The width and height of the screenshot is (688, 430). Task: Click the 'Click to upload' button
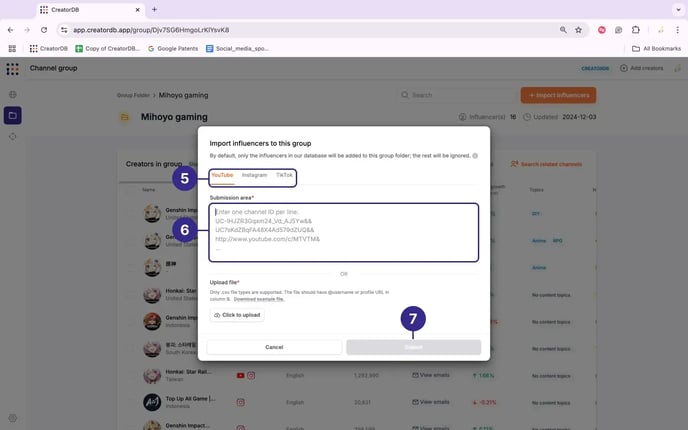click(x=237, y=315)
